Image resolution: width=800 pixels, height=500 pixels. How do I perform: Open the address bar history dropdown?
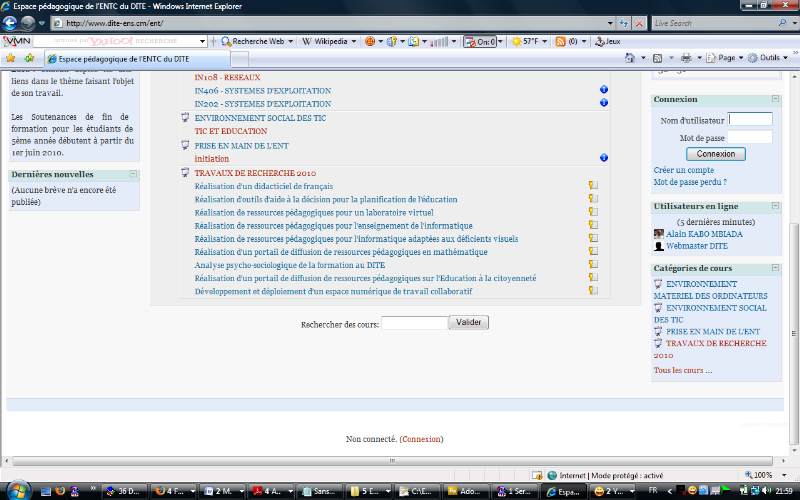(610, 23)
